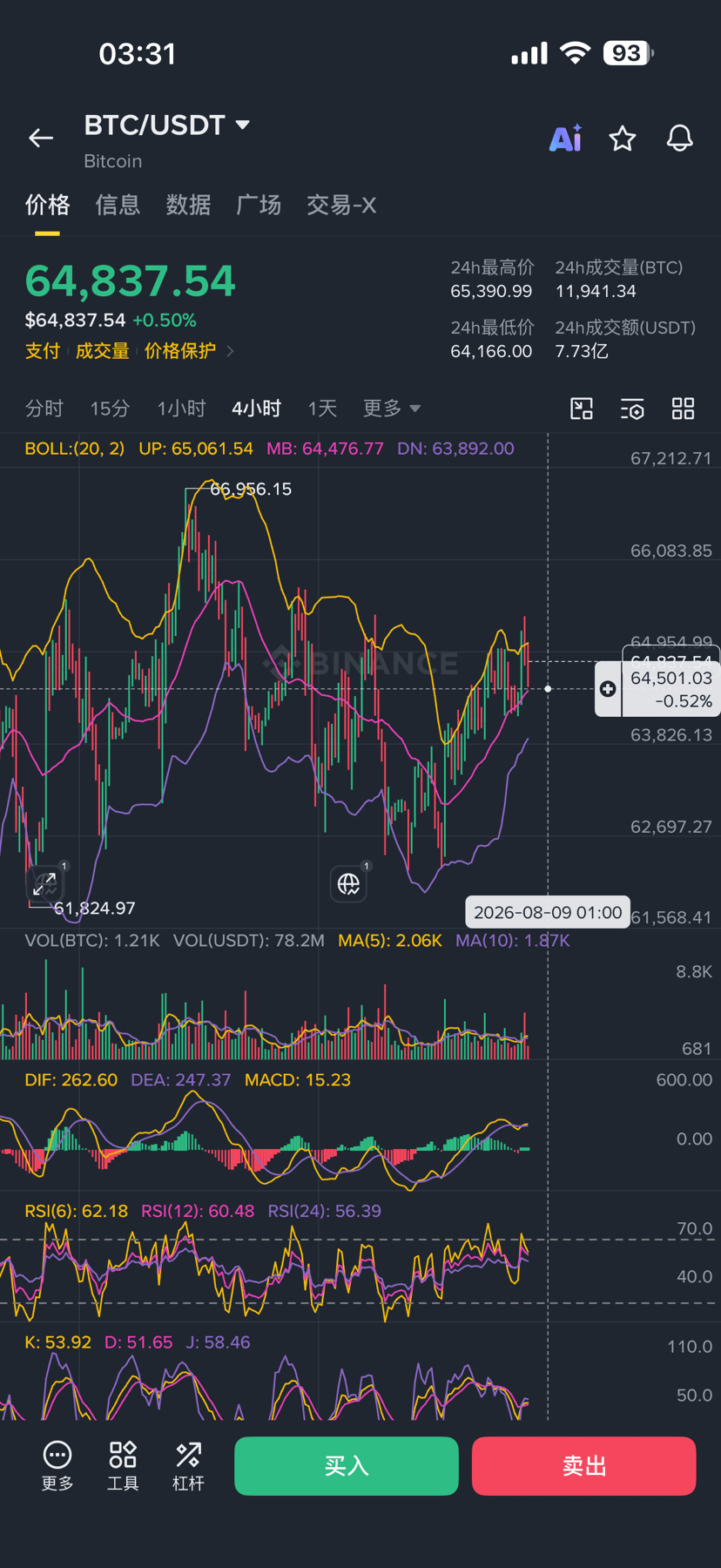This screenshot has width=721, height=1568.
Task: Tap the 24h最高价 65,390.99 value
Action: (491, 291)
